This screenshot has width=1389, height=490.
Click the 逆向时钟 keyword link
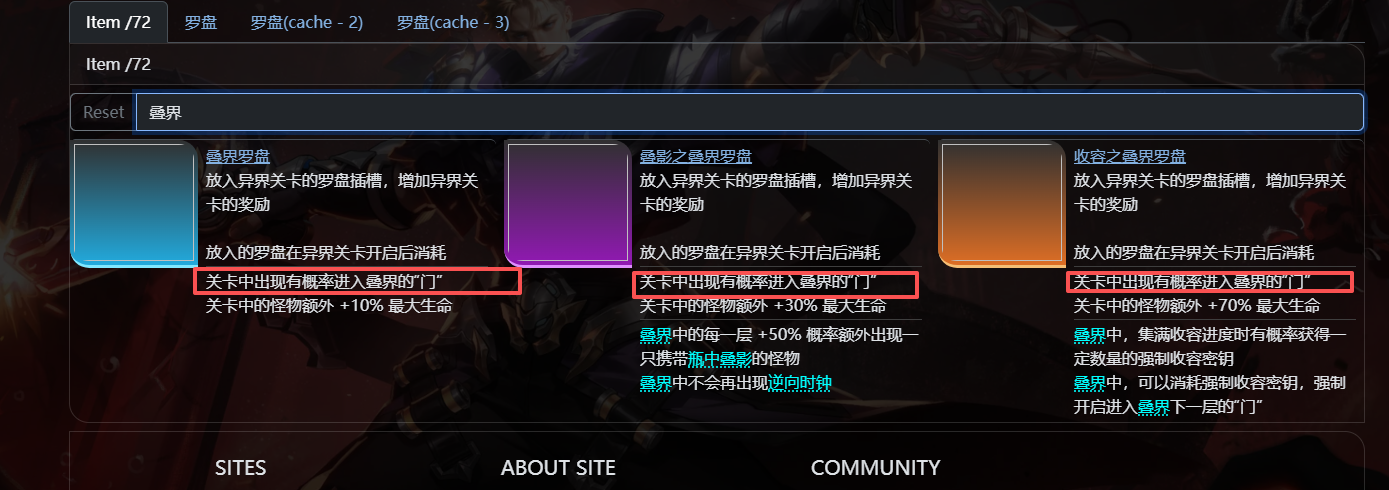click(800, 383)
